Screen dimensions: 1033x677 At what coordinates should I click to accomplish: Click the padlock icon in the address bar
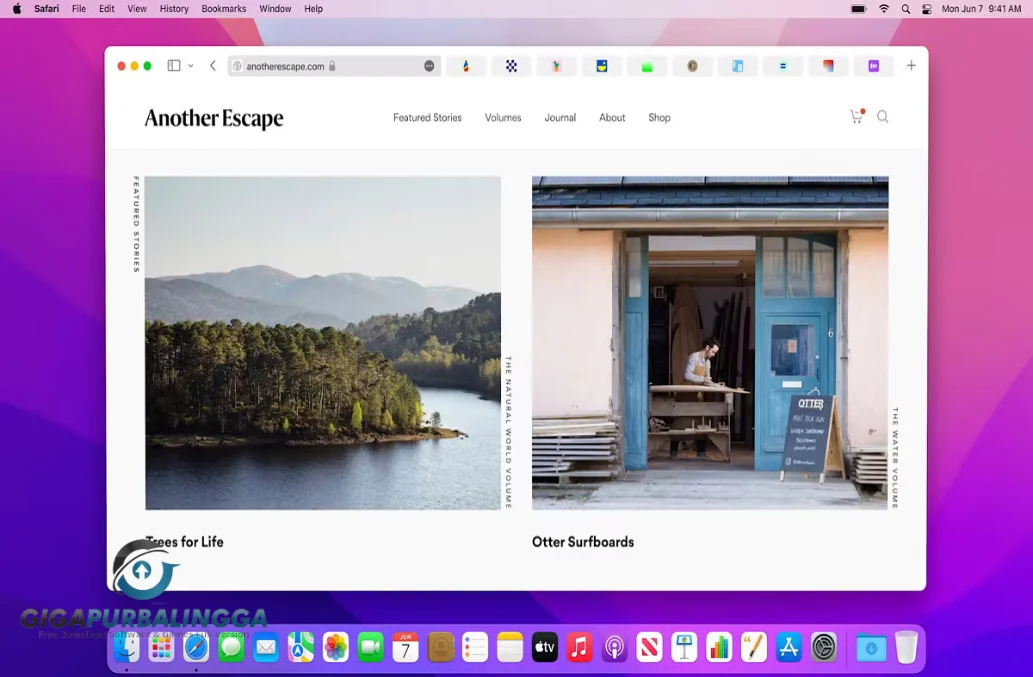point(331,65)
